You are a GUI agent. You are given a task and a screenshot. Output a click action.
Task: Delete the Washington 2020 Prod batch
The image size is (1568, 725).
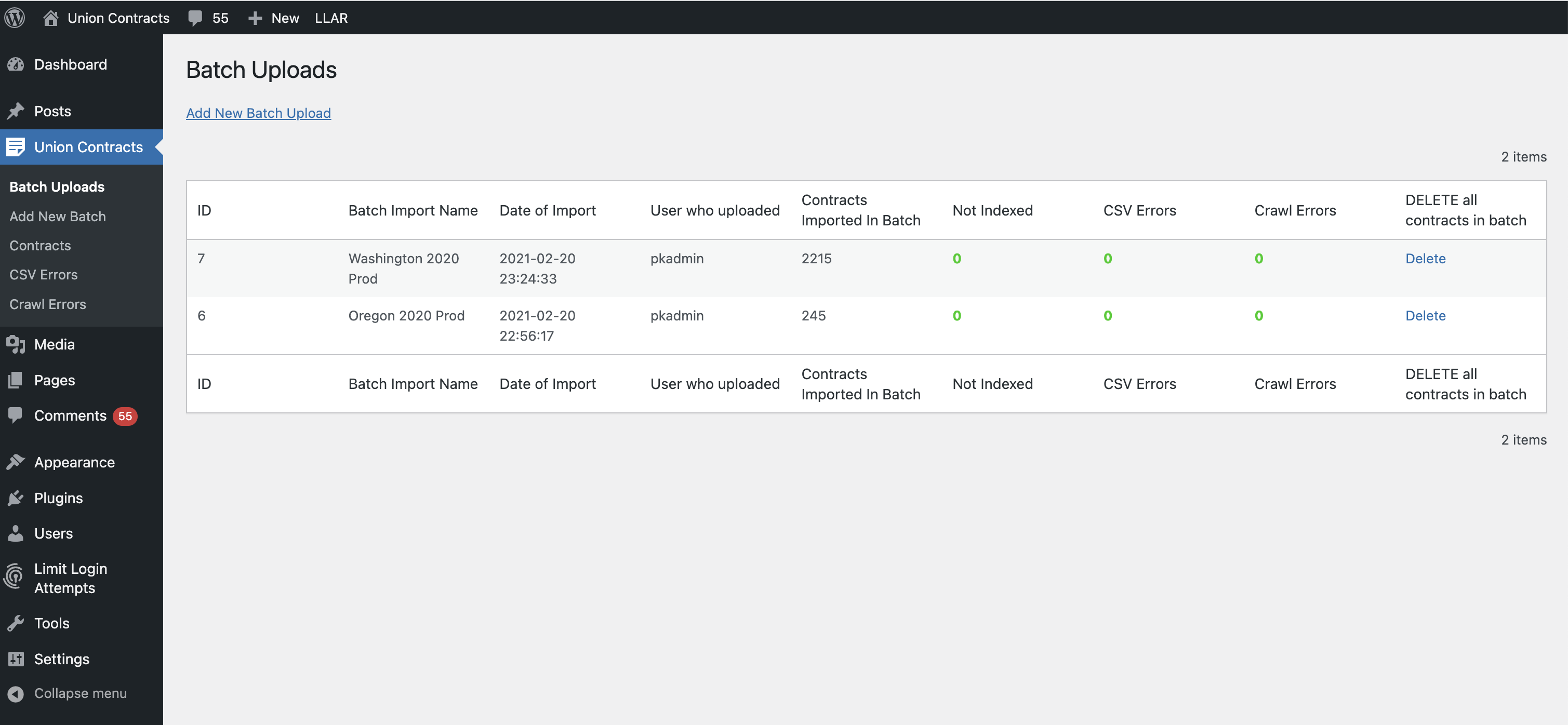point(1425,259)
